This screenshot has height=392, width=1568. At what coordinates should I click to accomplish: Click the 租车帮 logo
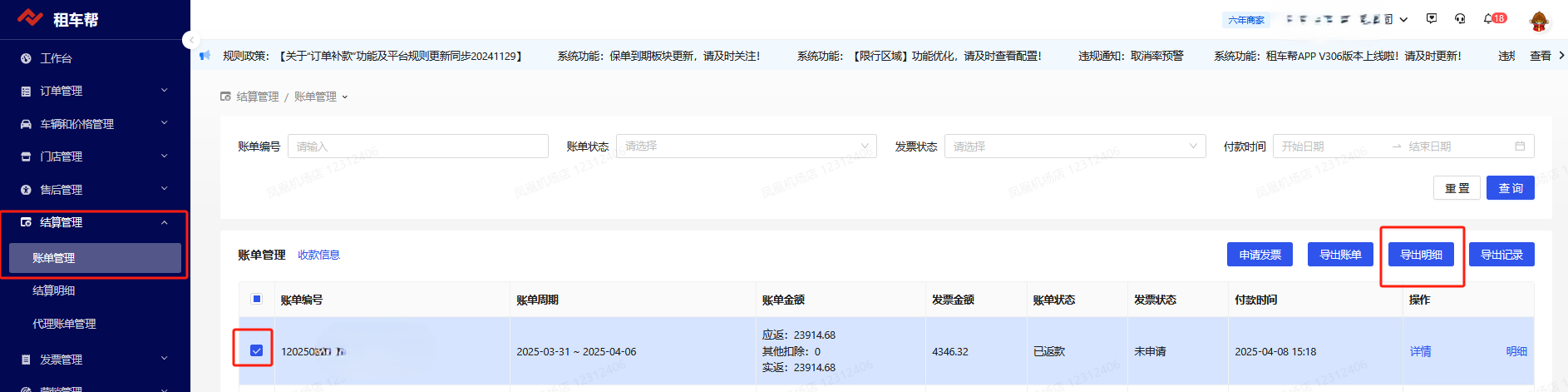(58, 19)
